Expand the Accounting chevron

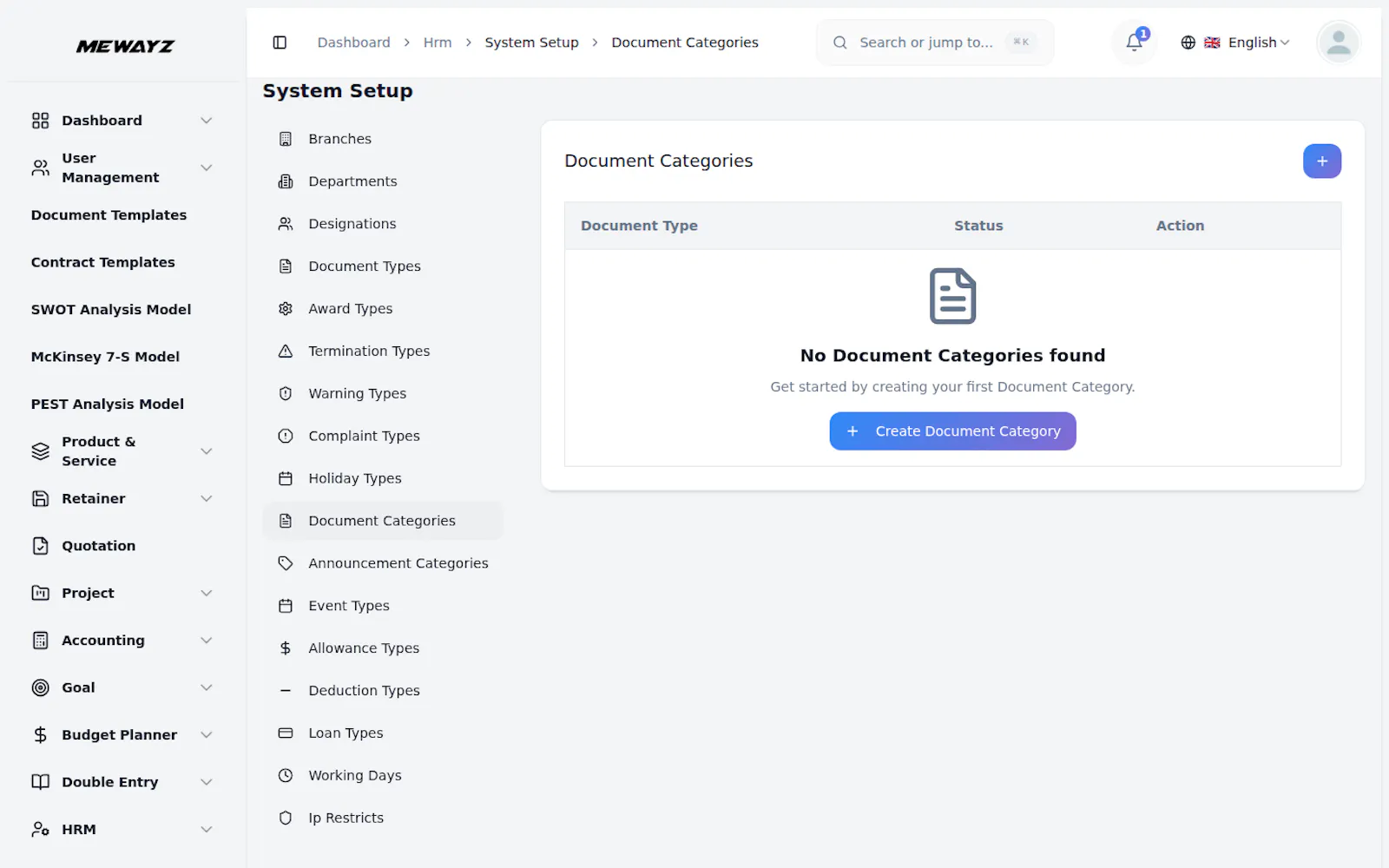[207, 641]
